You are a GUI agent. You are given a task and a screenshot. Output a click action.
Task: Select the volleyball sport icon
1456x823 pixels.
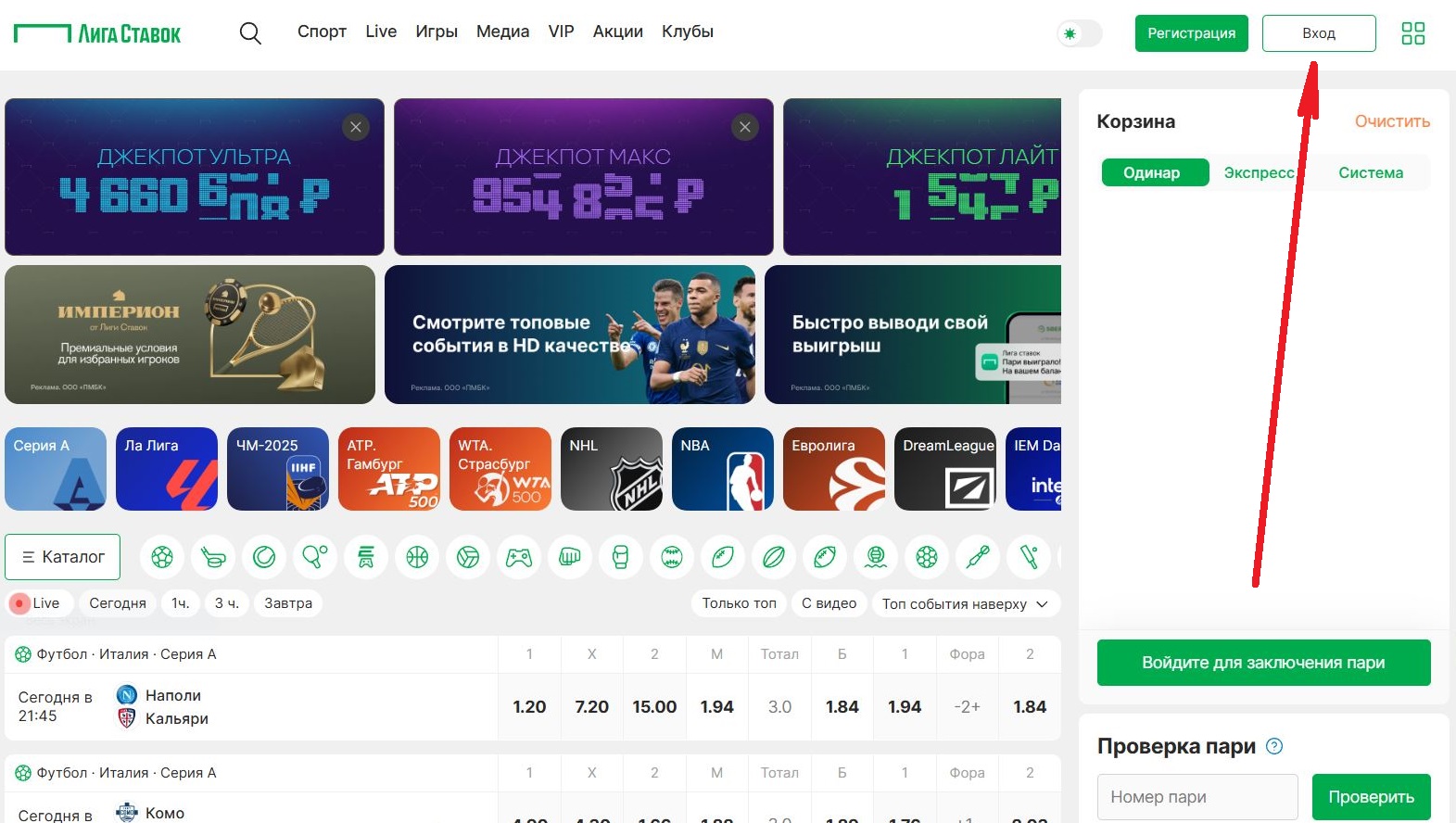(468, 557)
